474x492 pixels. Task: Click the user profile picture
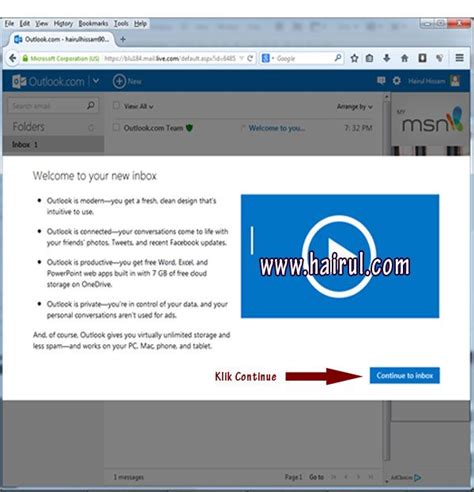[455, 81]
